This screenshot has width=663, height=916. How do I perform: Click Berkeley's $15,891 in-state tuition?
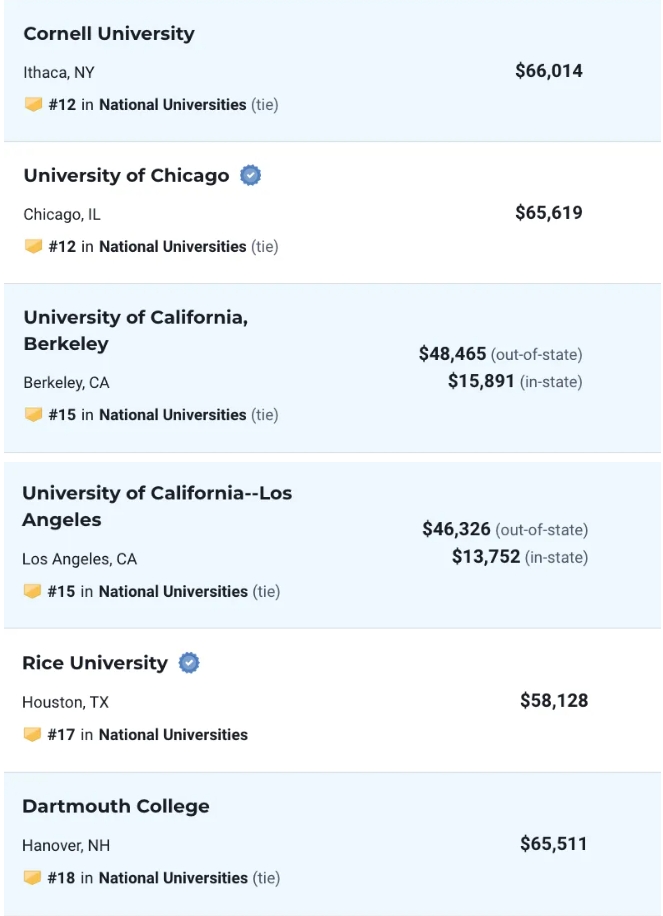pos(483,381)
